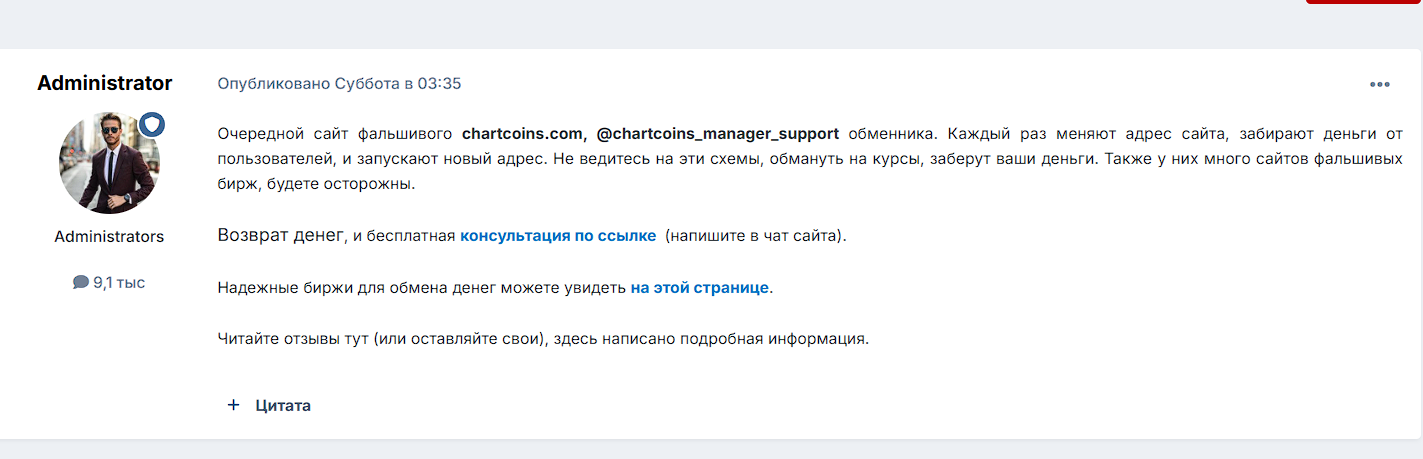Click the @chartcoins_manager_support handle
Screen dimensions: 1423x459
[x=718, y=133]
